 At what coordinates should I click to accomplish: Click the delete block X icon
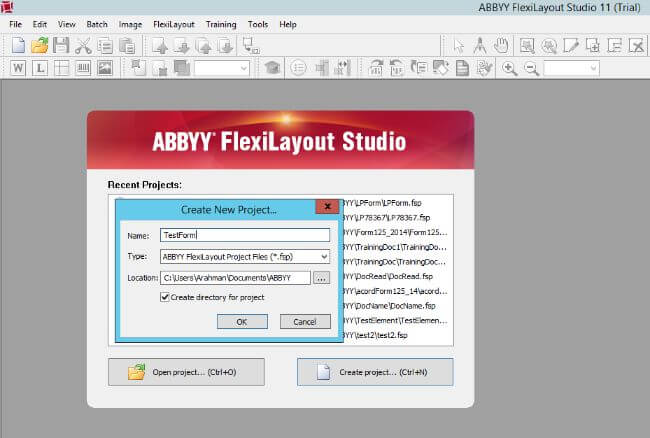tap(636, 46)
